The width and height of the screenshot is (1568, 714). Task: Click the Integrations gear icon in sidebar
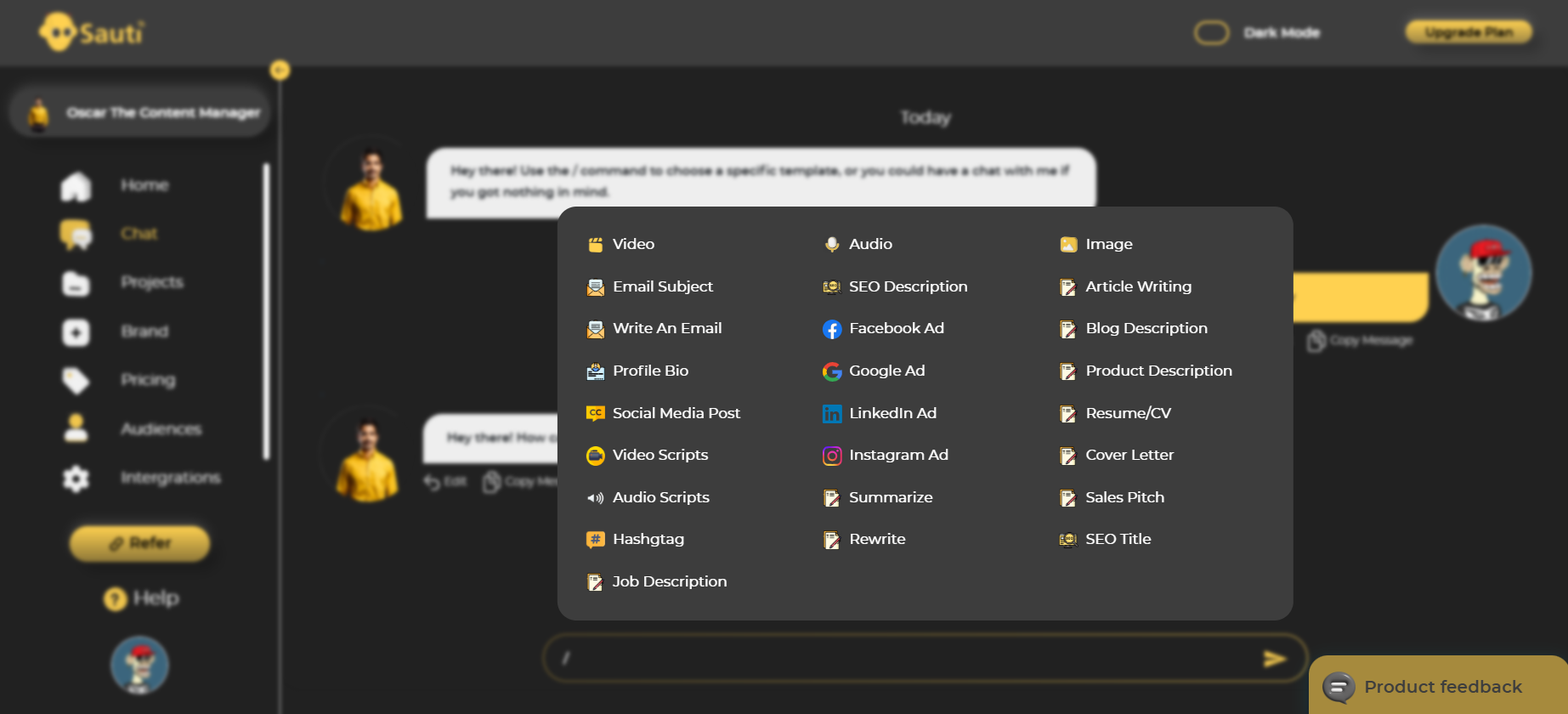click(x=76, y=479)
